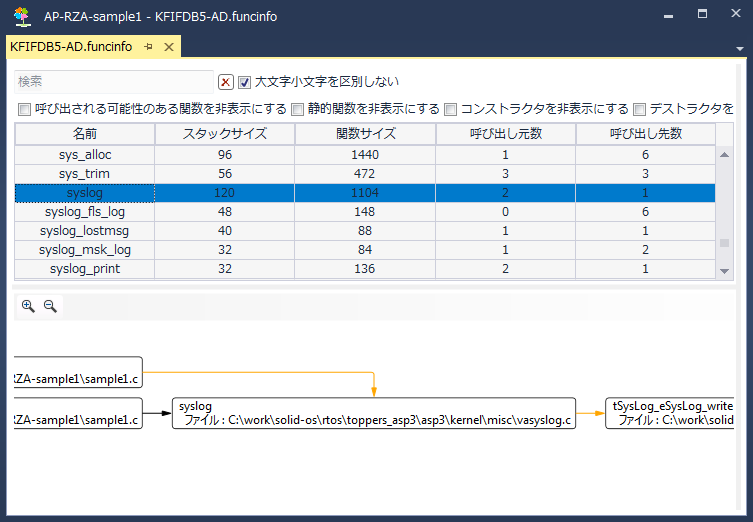Clear search with the red X icon
This screenshot has width=753, height=522.
[226, 82]
